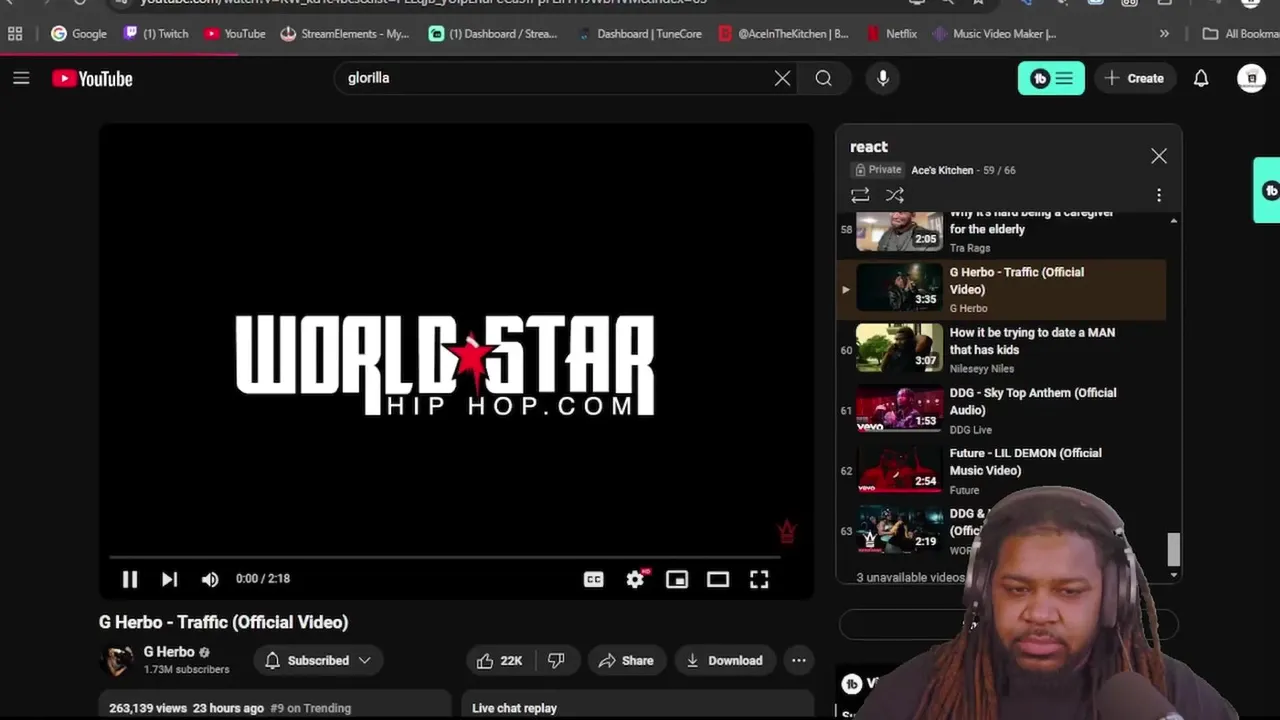1280x720 pixels.
Task: Open Dashboard | TuneCore bookmark
Action: point(640,34)
